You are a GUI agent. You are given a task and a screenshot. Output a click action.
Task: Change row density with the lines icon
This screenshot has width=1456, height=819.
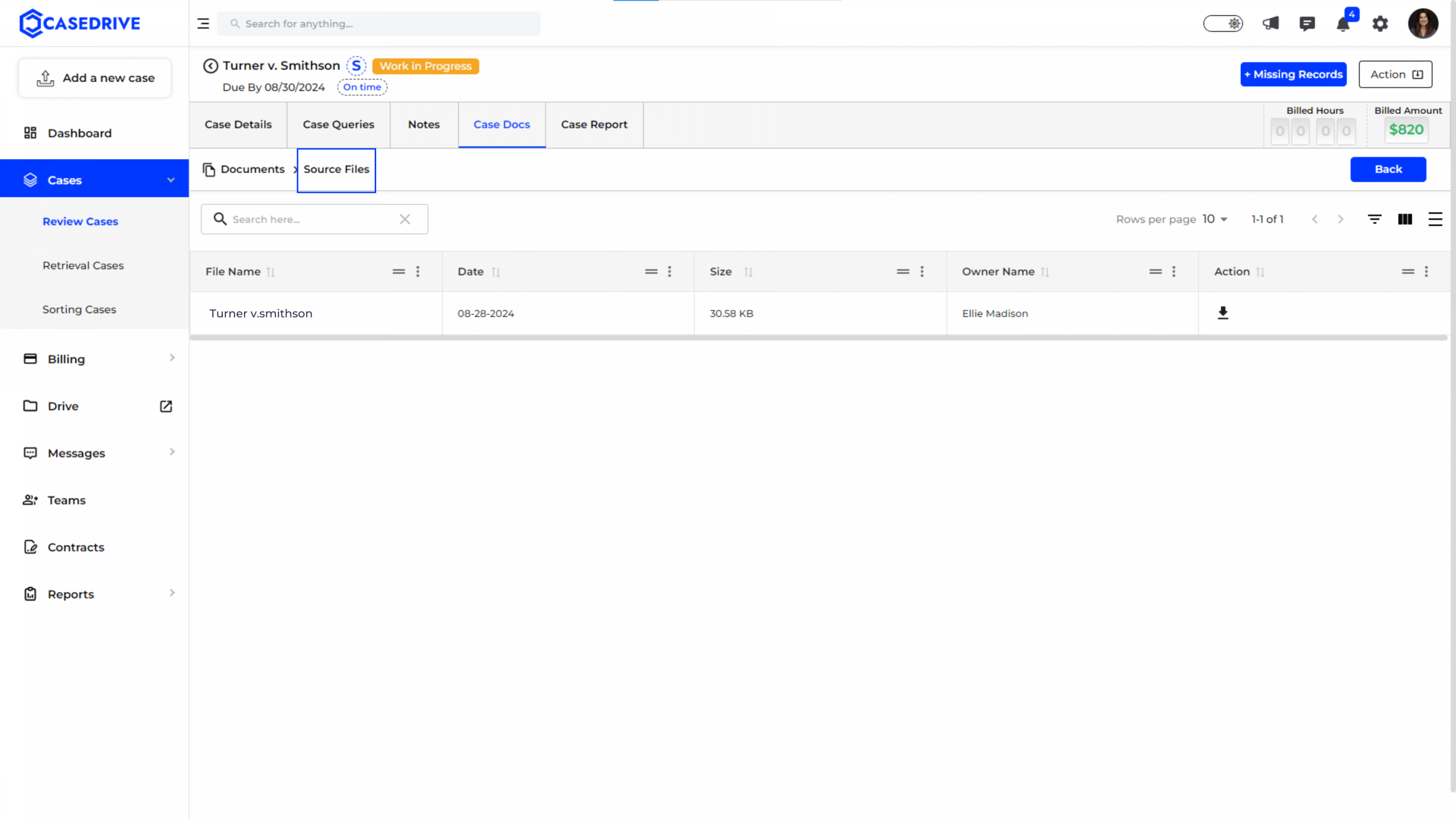tap(1436, 219)
